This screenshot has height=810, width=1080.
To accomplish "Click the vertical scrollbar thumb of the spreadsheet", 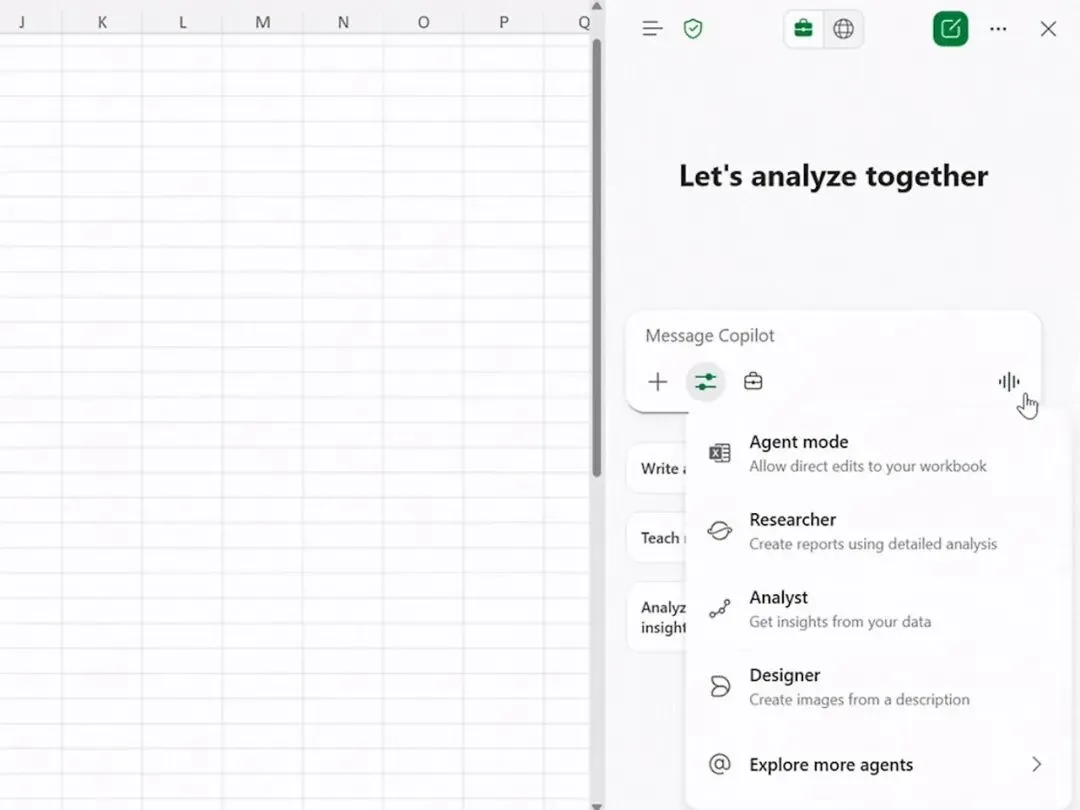I will pos(597,258).
